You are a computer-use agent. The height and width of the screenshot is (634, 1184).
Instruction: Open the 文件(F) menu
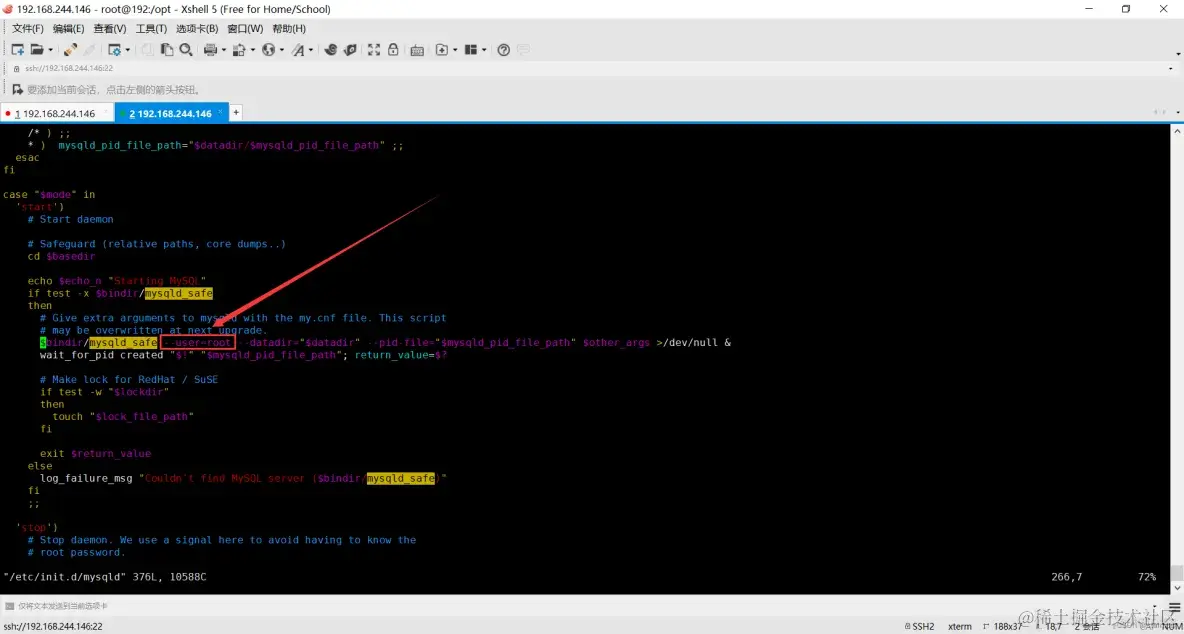point(28,29)
